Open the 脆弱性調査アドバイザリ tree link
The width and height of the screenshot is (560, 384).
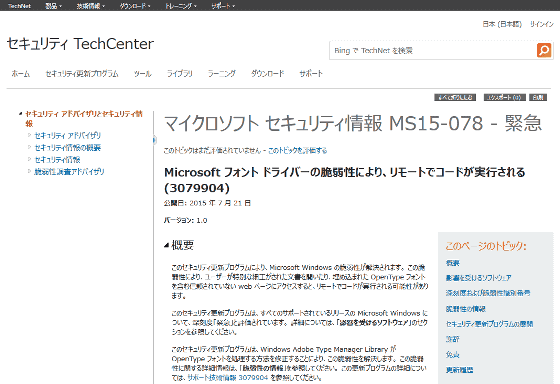(69, 172)
